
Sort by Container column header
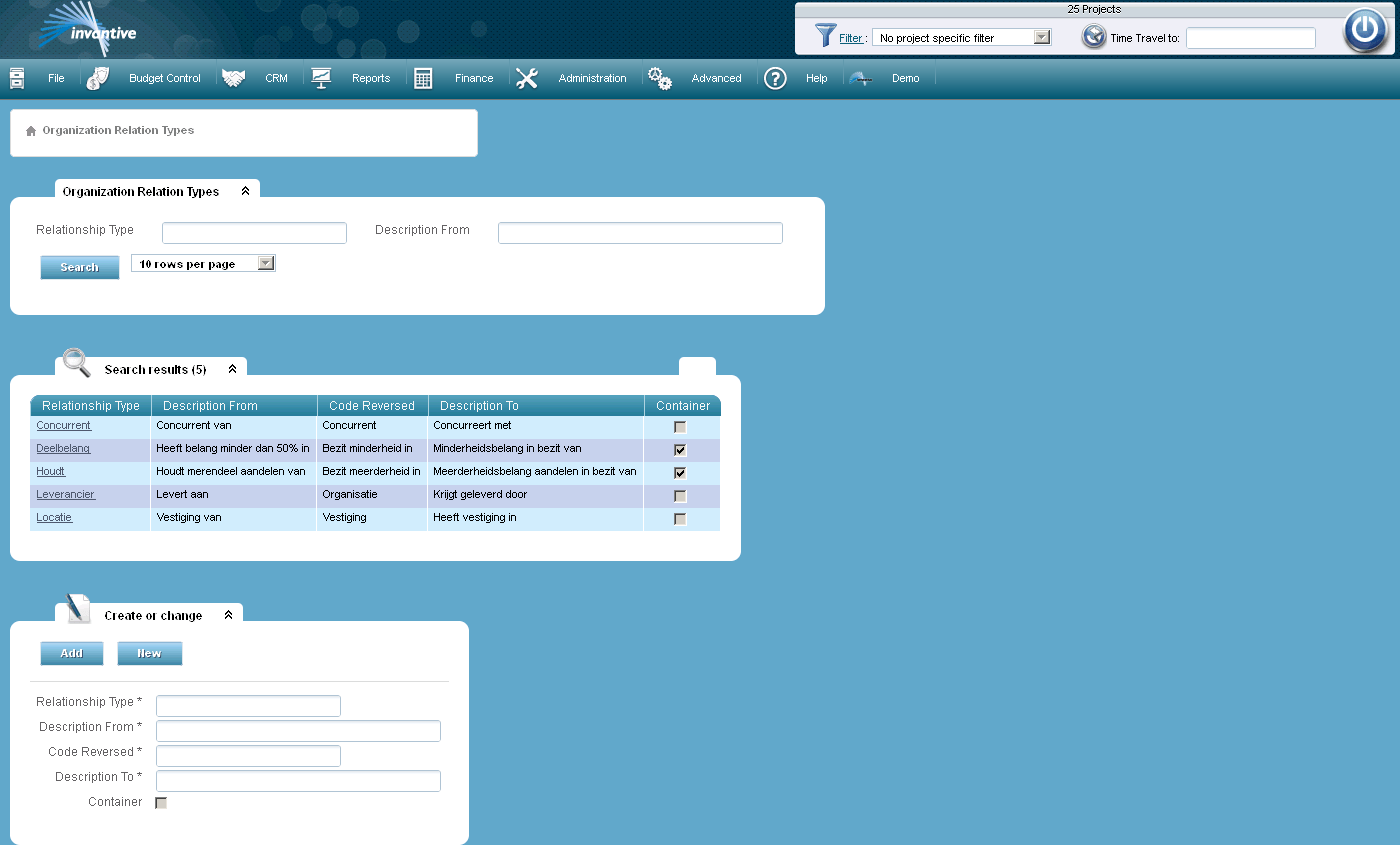(x=683, y=406)
